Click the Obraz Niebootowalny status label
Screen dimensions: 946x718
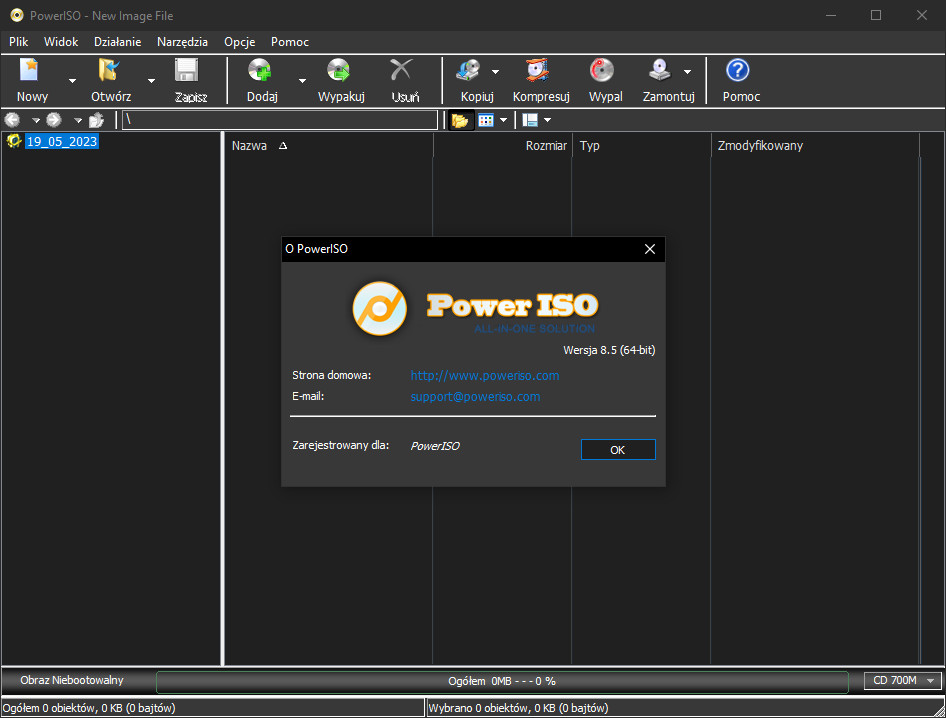(x=72, y=680)
